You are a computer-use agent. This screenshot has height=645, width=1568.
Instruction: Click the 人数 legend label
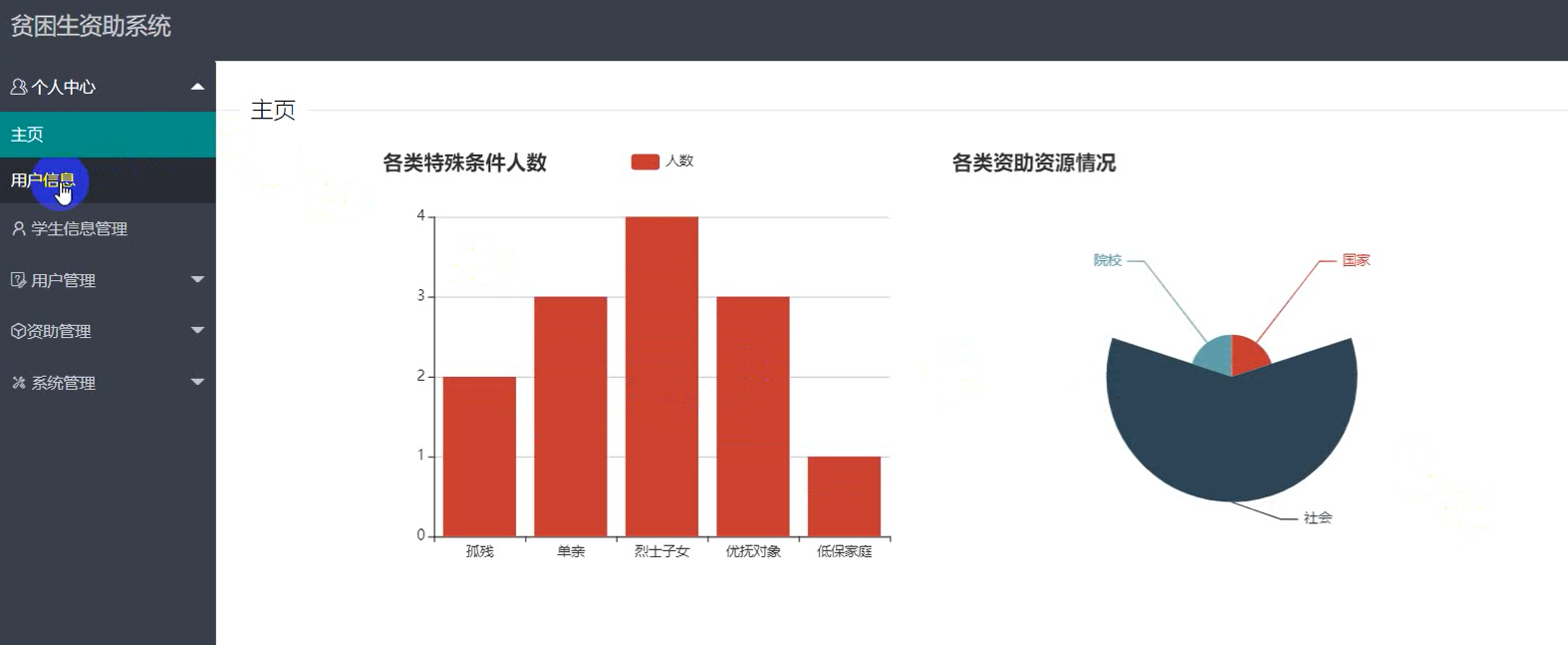tap(679, 161)
